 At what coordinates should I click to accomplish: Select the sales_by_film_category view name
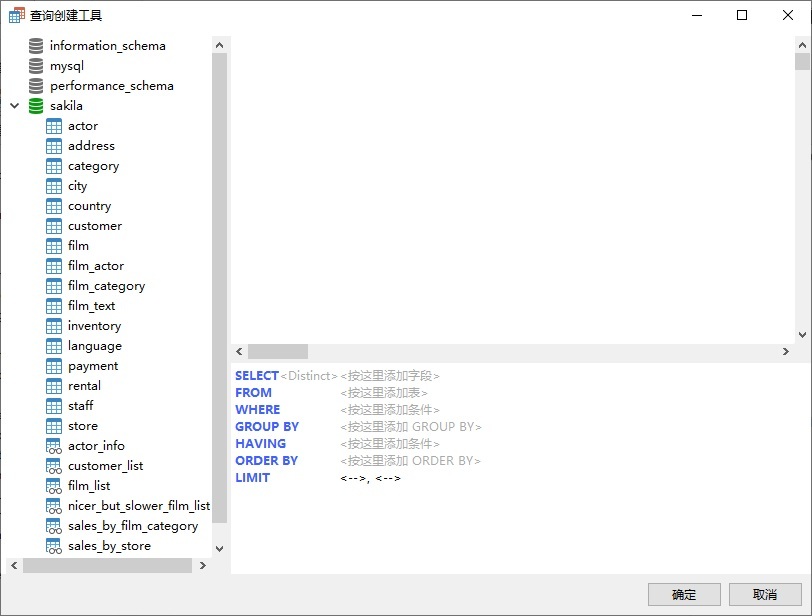(133, 526)
